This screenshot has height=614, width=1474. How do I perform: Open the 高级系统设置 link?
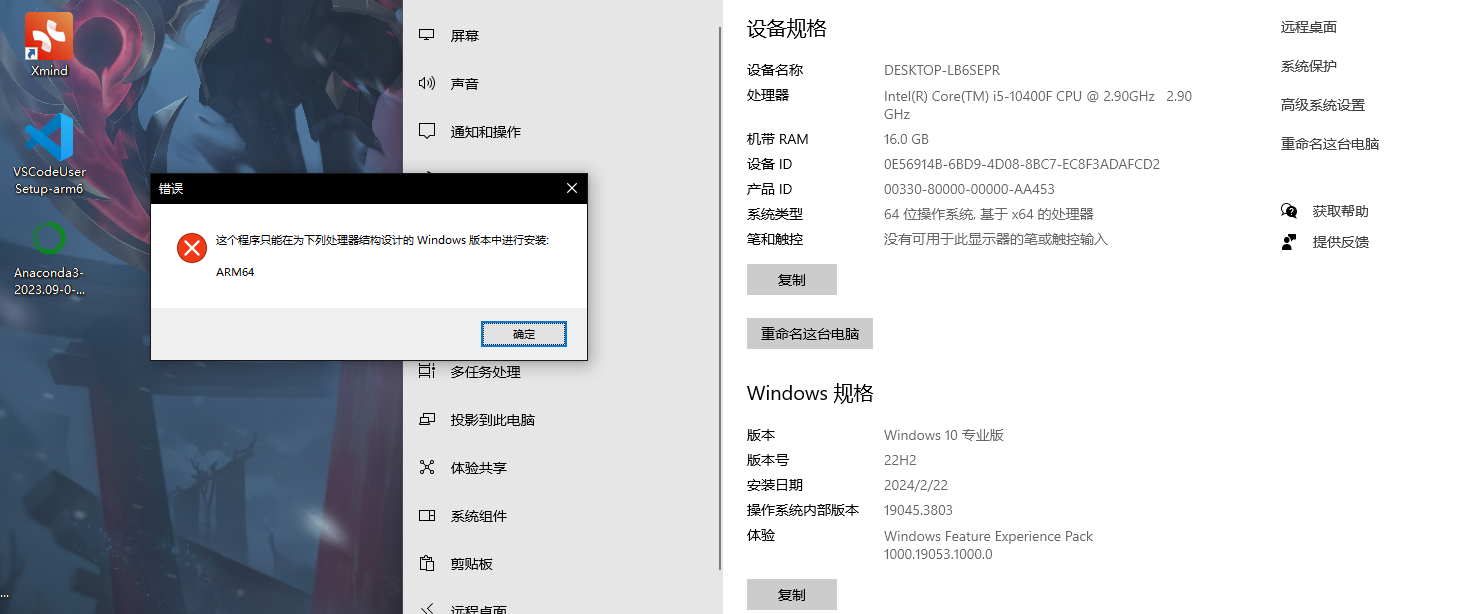1323,105
